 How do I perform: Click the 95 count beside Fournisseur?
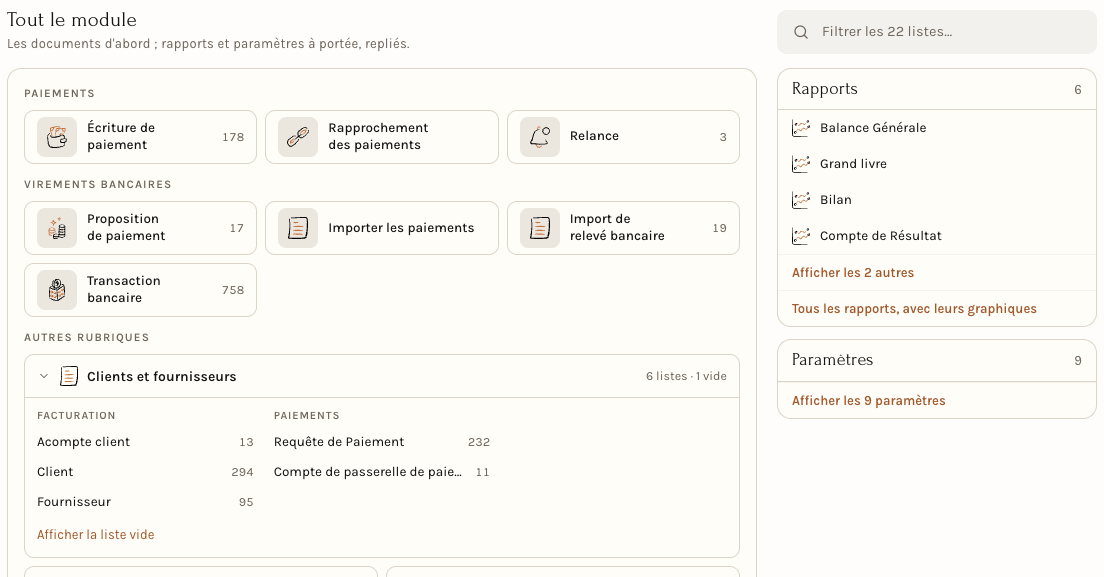(246, 502)
